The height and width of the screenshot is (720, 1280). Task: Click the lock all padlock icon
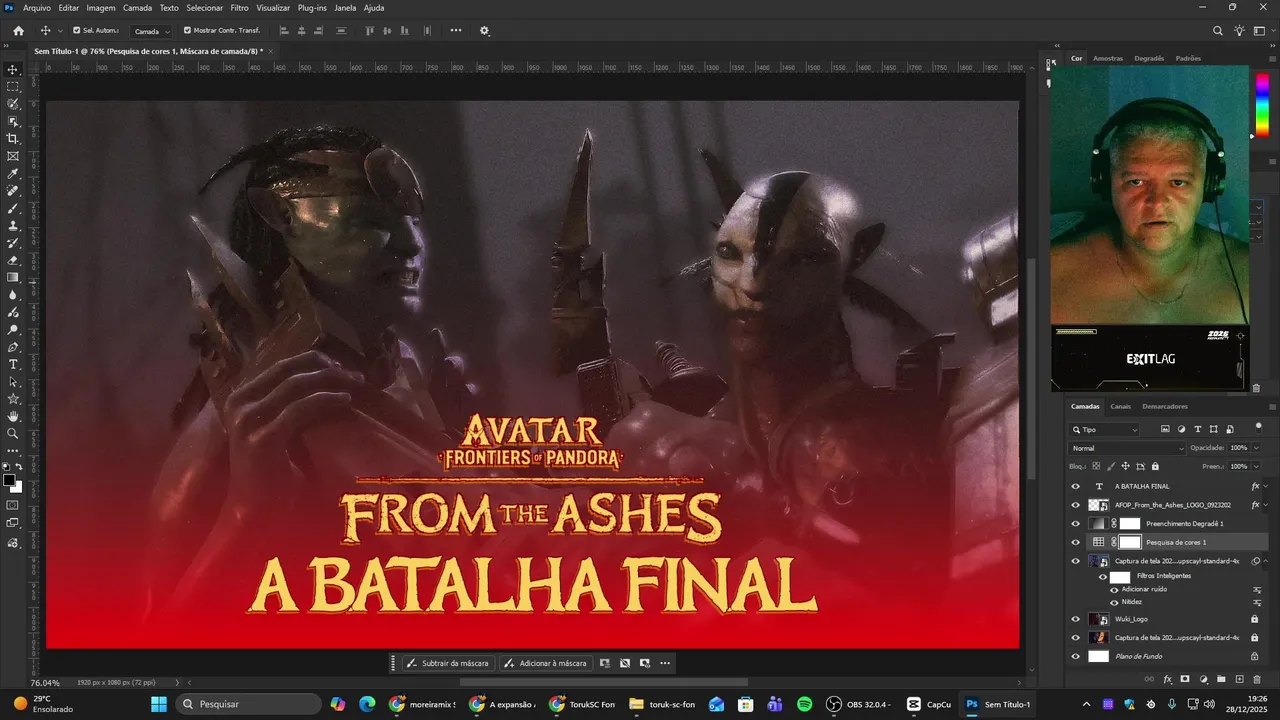click(x=1155, y=466)
